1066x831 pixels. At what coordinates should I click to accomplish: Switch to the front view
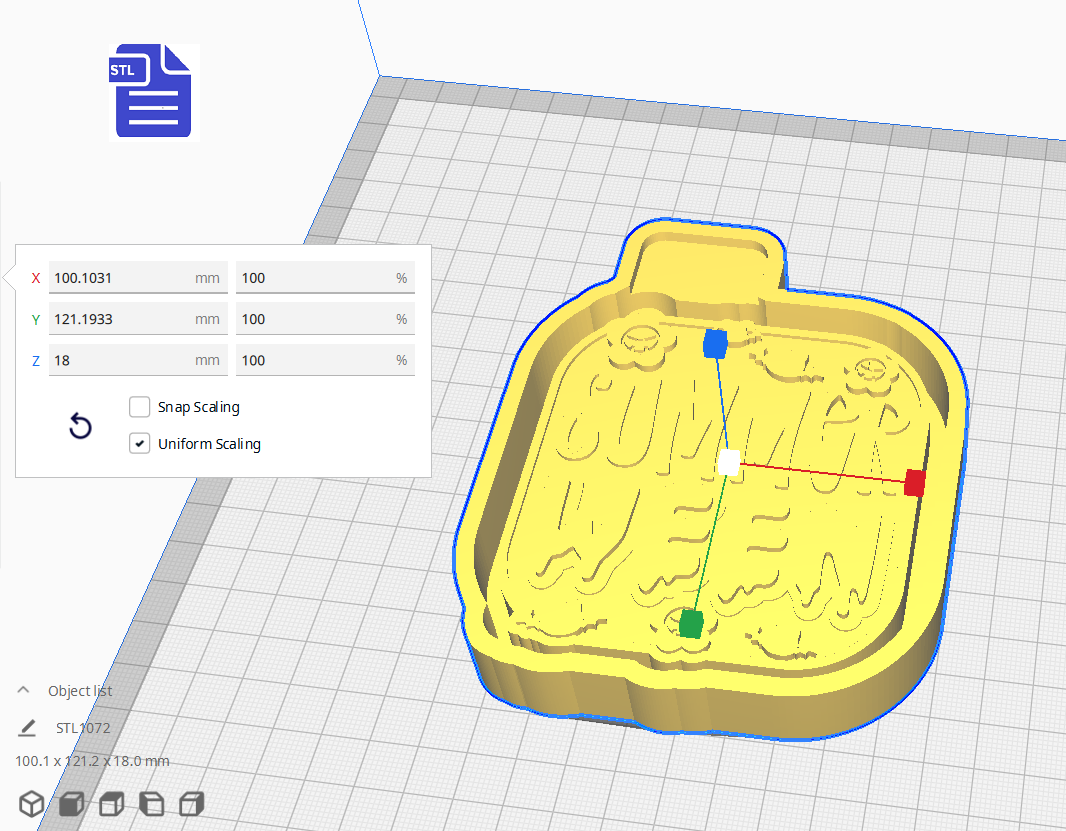pyautogui.click(x=71, y=803)
